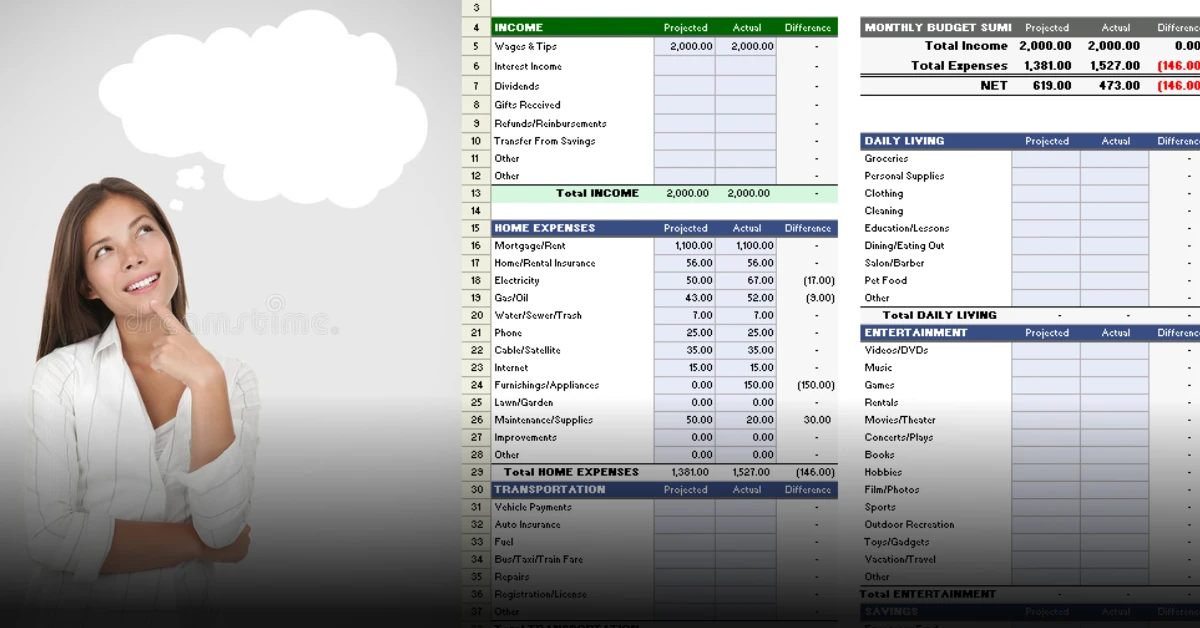This screenshot has height=628, width=1200.
Task: Click the NET value of 619.00
Action: pos(1046,85)
